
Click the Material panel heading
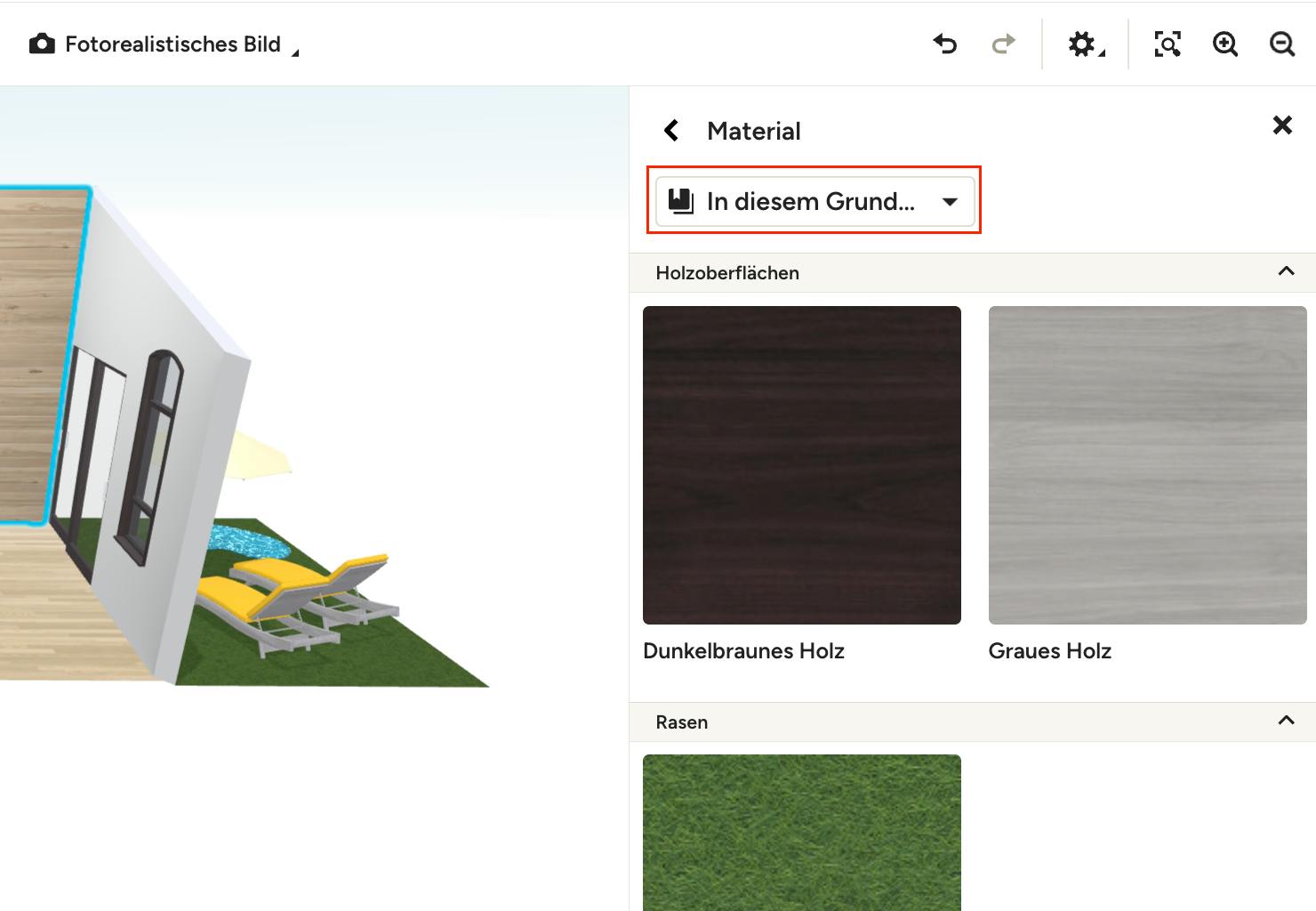(x=754, y=131)
